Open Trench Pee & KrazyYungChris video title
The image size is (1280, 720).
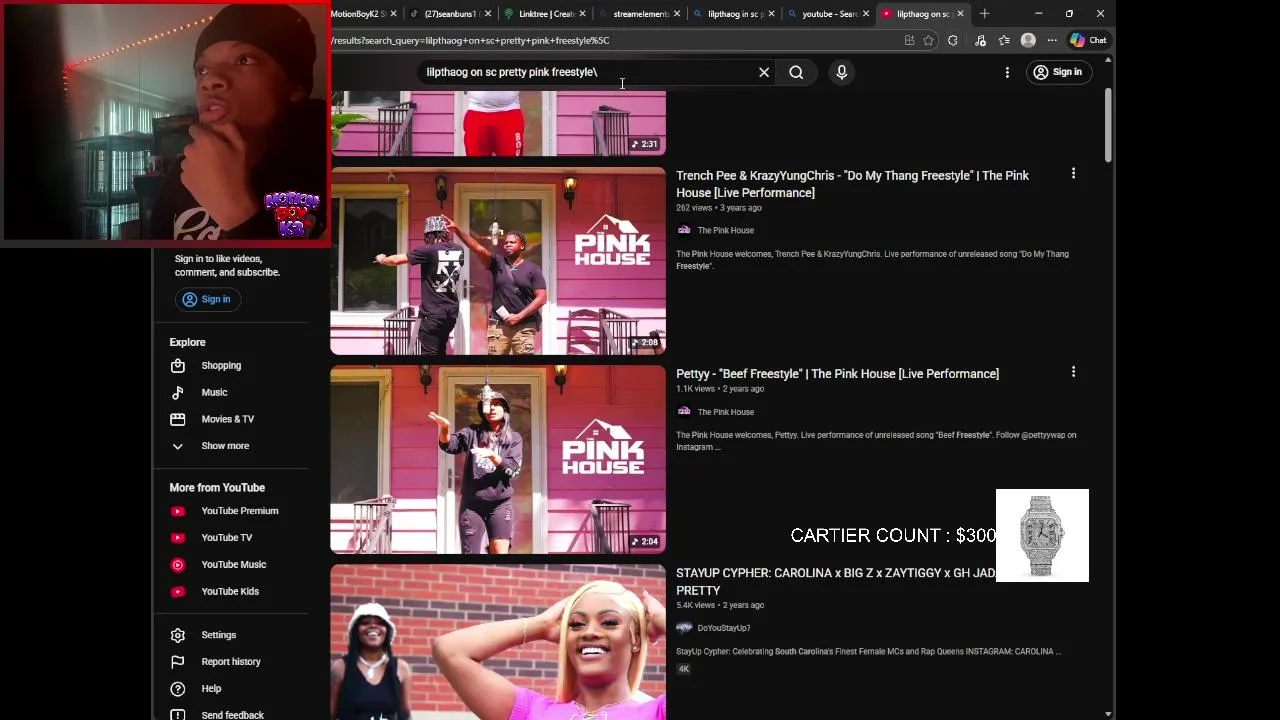click(x=852, y=184)
